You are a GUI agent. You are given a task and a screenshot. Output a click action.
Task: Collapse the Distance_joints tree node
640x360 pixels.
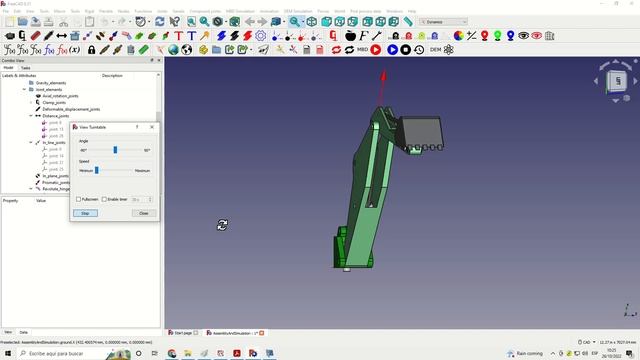click(x=31, y=116)
